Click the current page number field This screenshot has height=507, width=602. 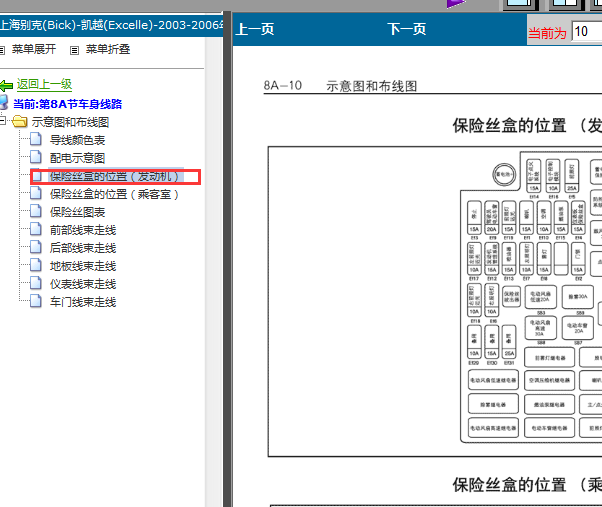tap(587, 31)
